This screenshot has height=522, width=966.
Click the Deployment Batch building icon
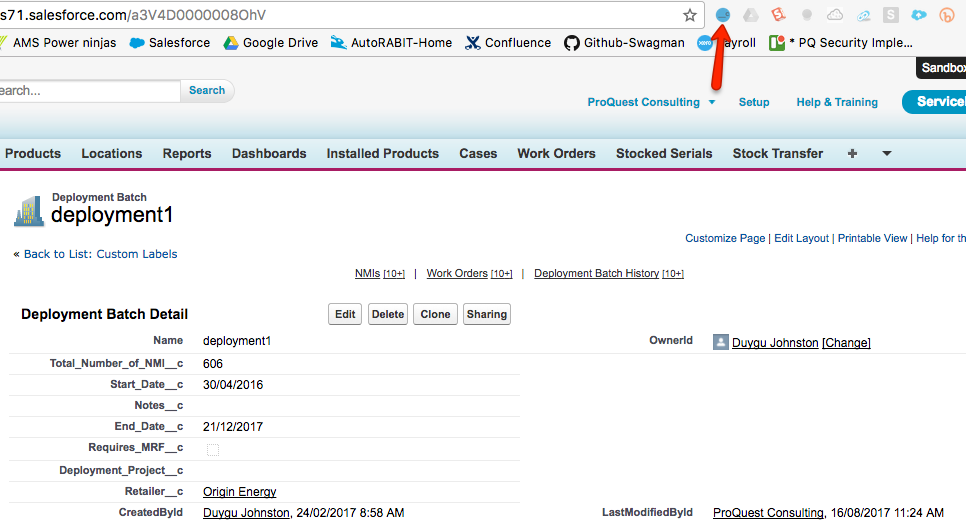point(29,211)
